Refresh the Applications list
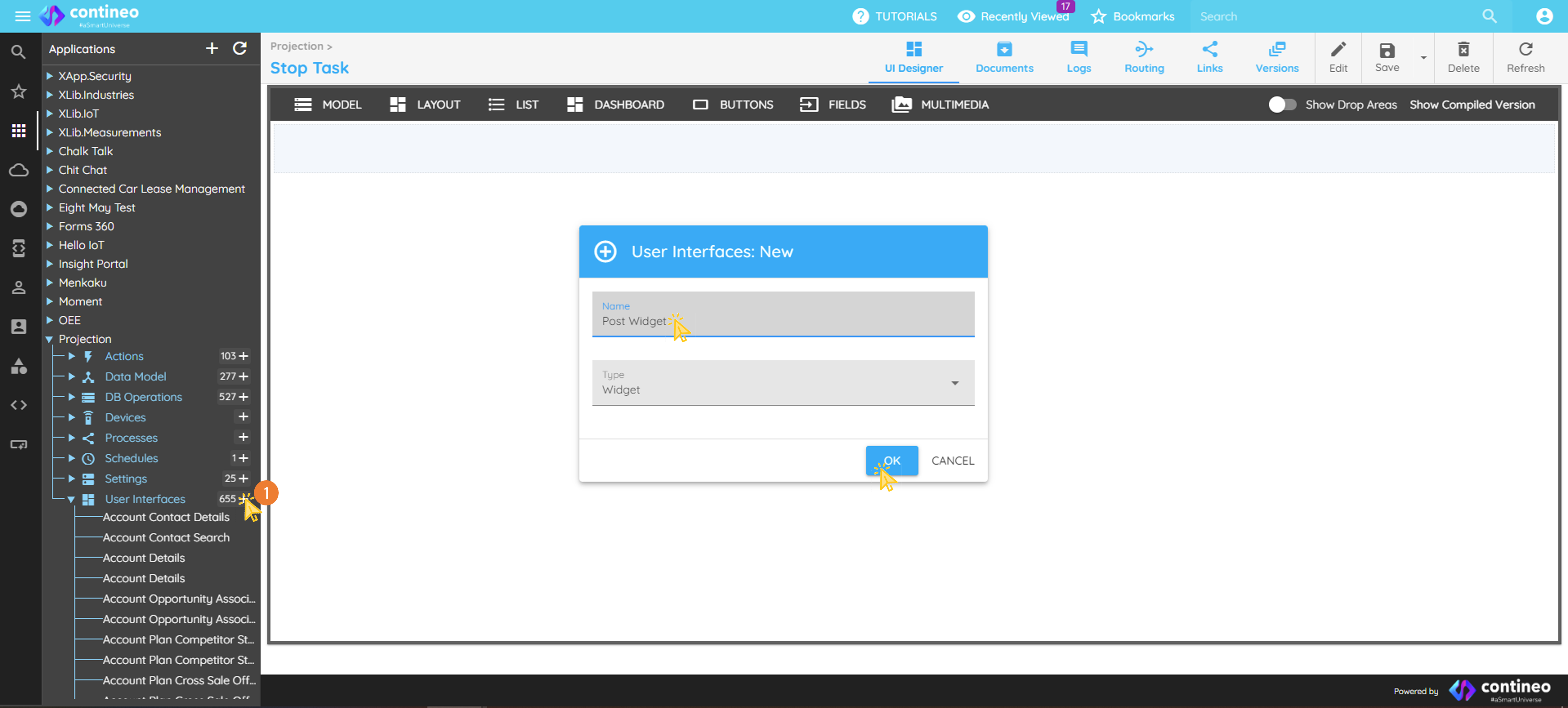Screen dimensions: 1568x708 [240, 49]
